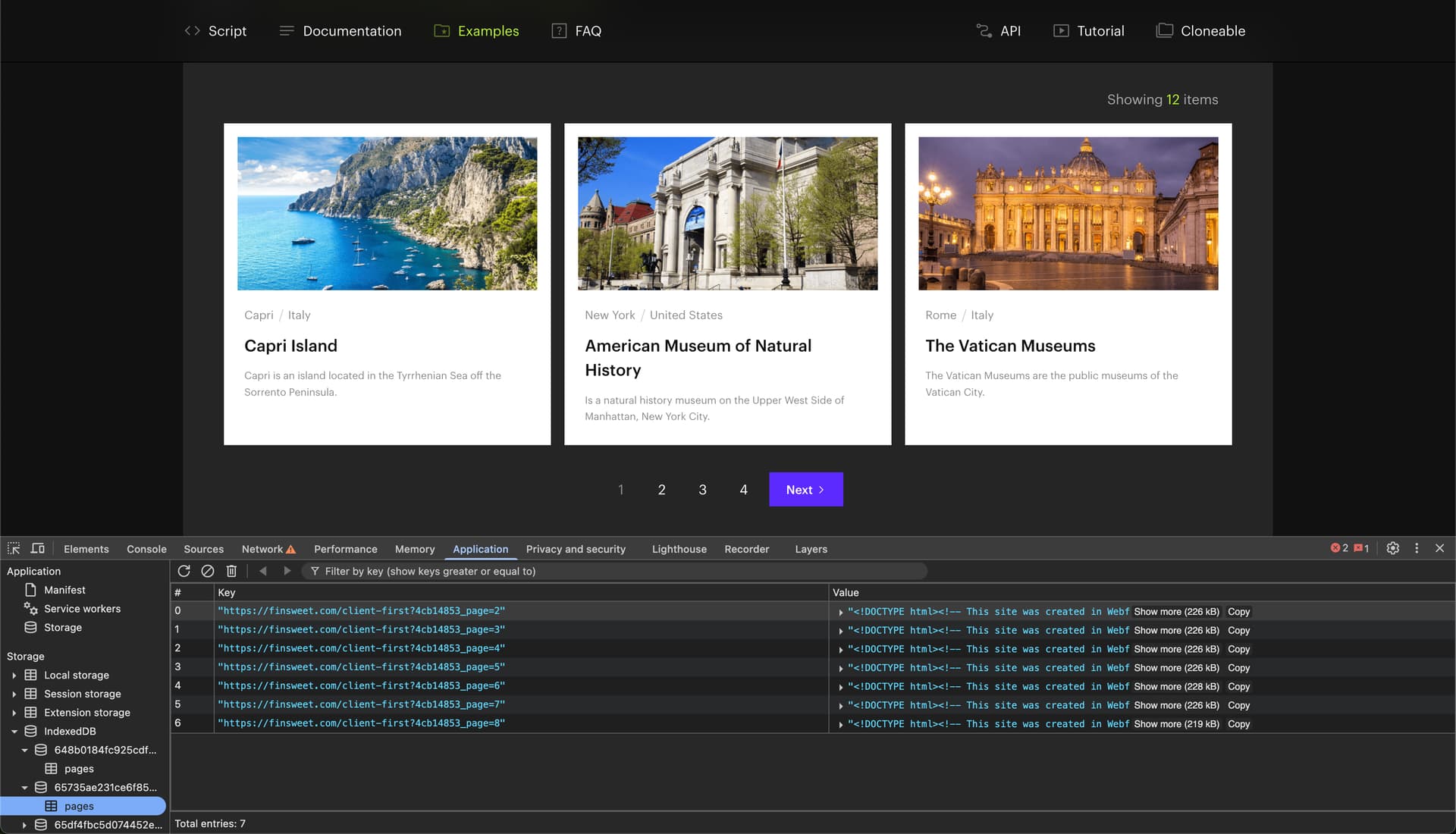Copy value for page=4 entry

click(1238, 649)
